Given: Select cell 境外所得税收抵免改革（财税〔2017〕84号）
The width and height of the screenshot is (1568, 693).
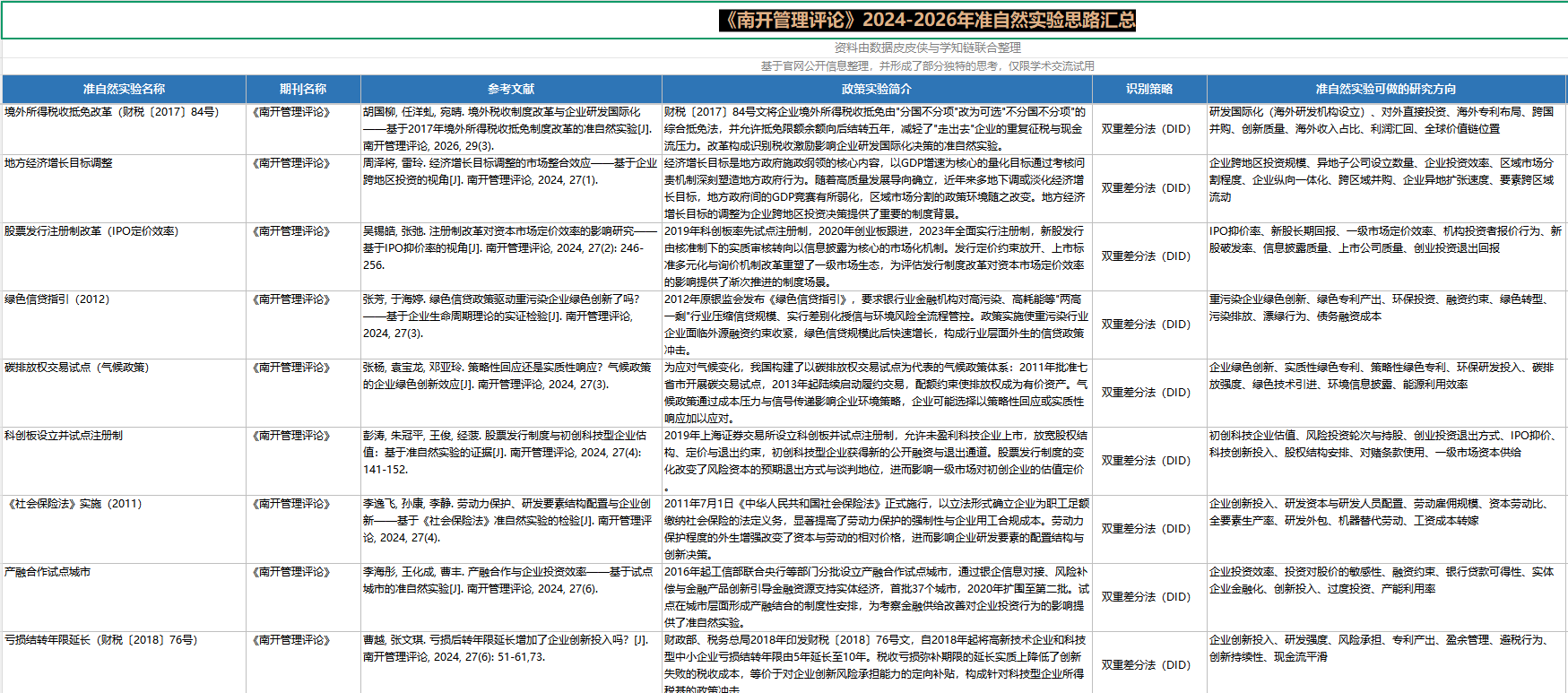Looking at the screenshot, I should click(124, 129).
